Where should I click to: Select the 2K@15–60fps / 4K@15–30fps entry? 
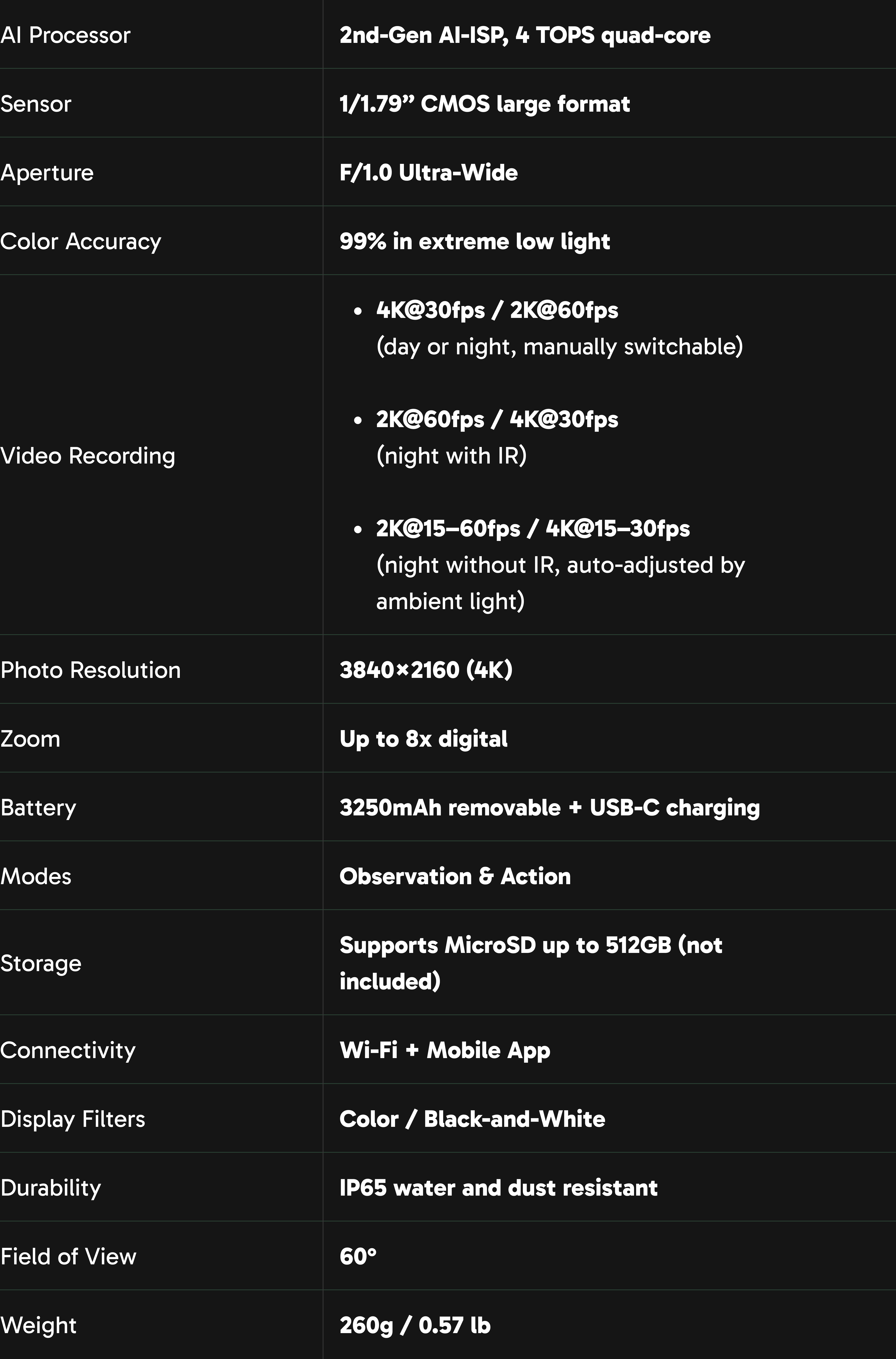(x=533, y=529)
